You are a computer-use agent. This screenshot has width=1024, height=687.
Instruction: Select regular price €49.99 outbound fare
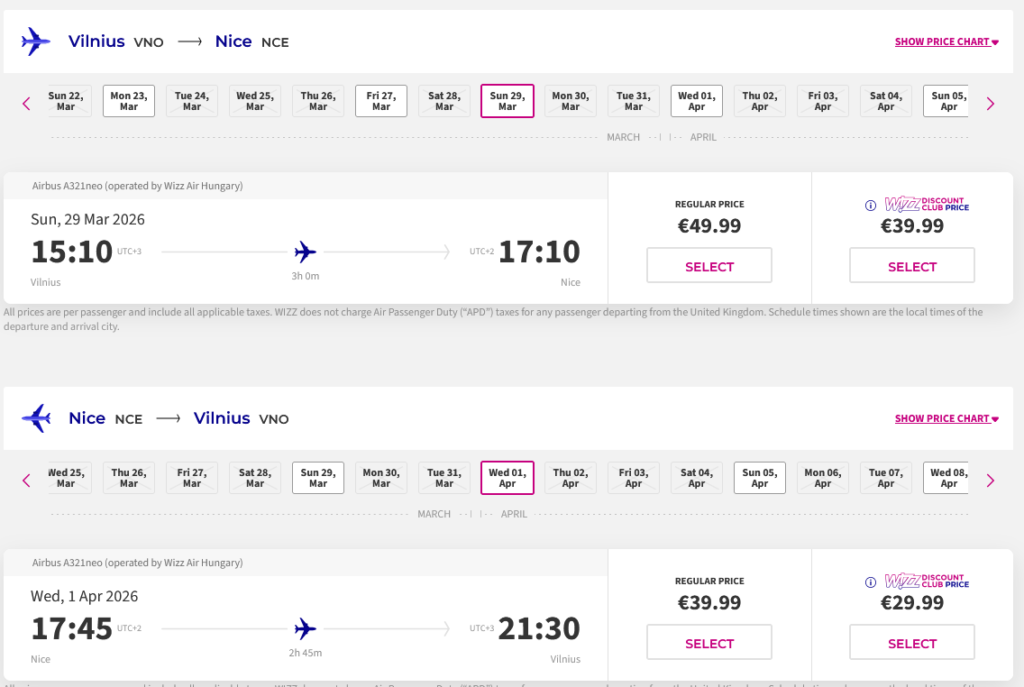point(709,266)
